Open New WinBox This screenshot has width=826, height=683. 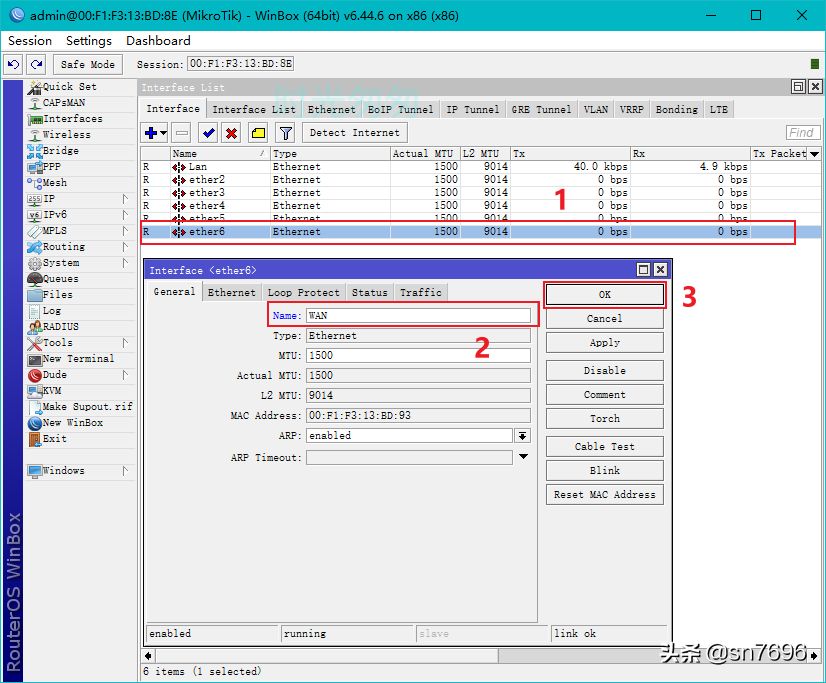click(72, 423)
